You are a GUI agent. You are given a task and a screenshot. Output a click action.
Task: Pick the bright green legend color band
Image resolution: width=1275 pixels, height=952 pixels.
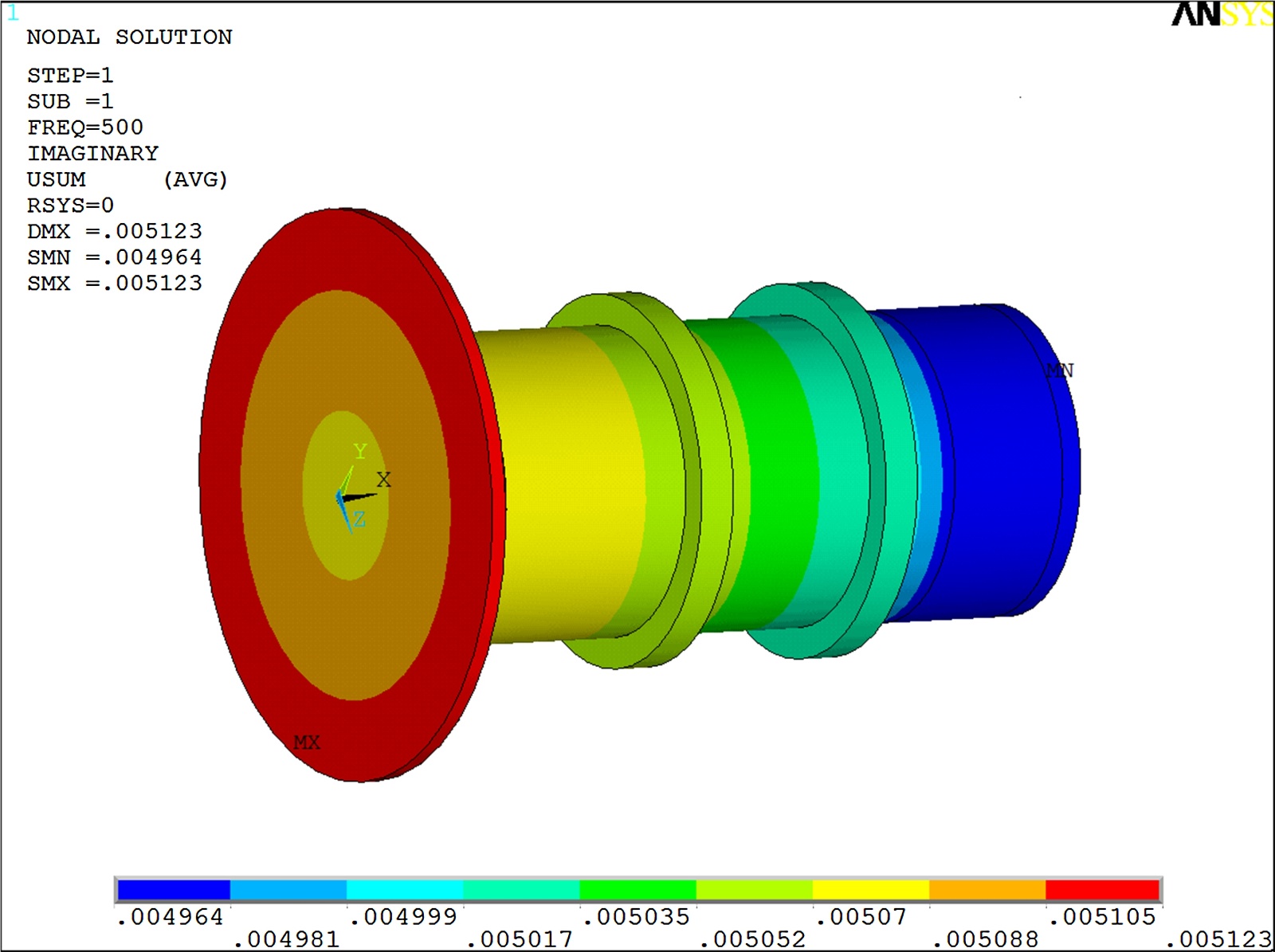click(x=637, y=890)
